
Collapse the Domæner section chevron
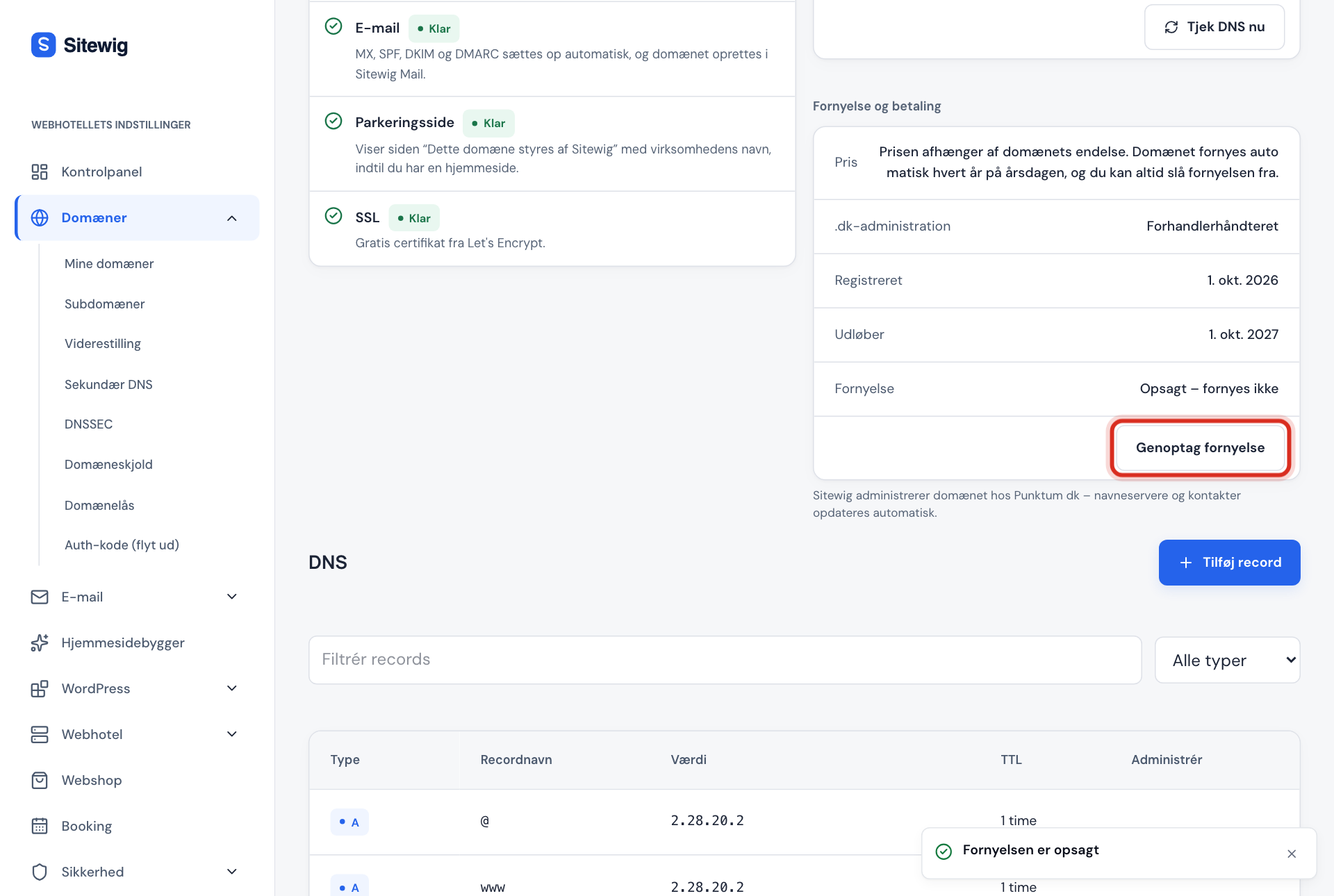232,218
